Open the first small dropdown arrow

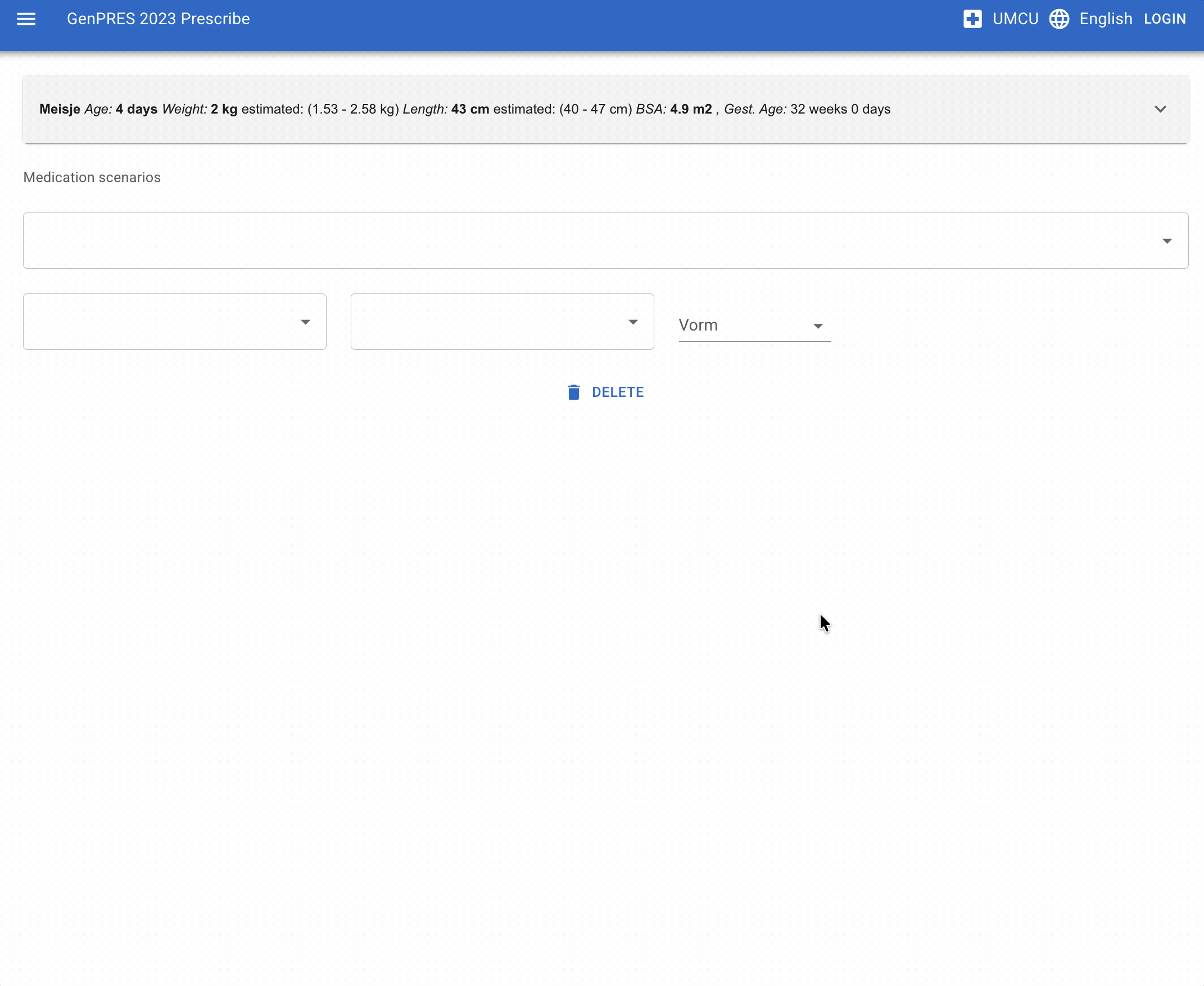(x=305, y=322)
